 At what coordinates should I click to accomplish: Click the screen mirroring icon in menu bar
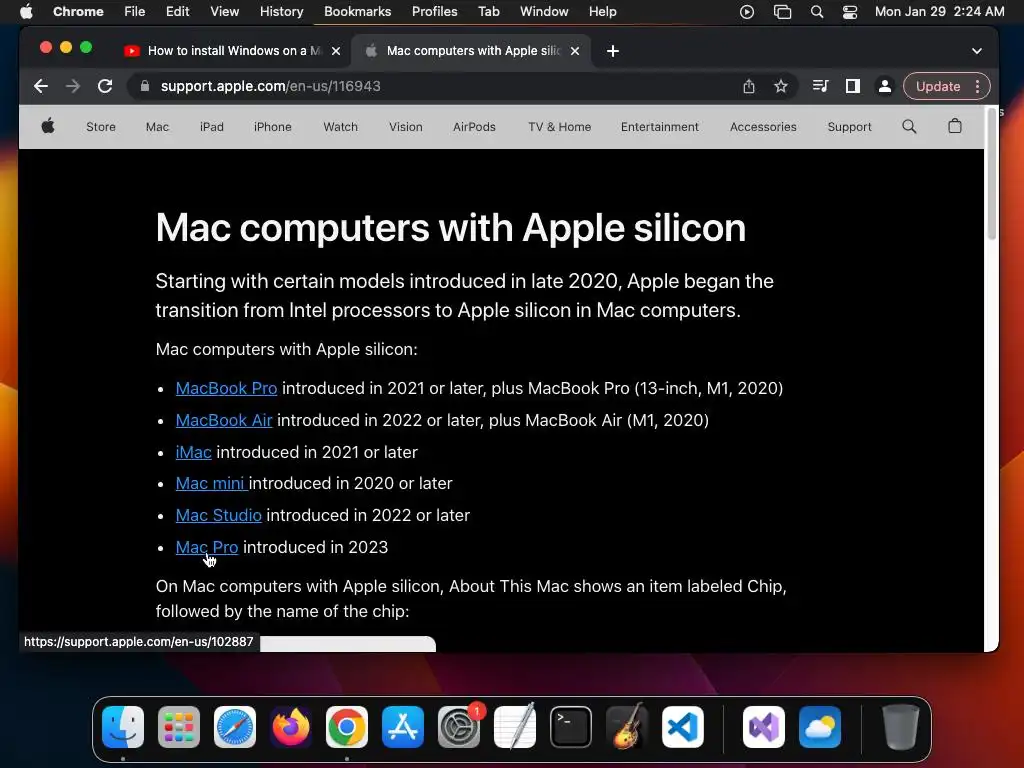782,12
